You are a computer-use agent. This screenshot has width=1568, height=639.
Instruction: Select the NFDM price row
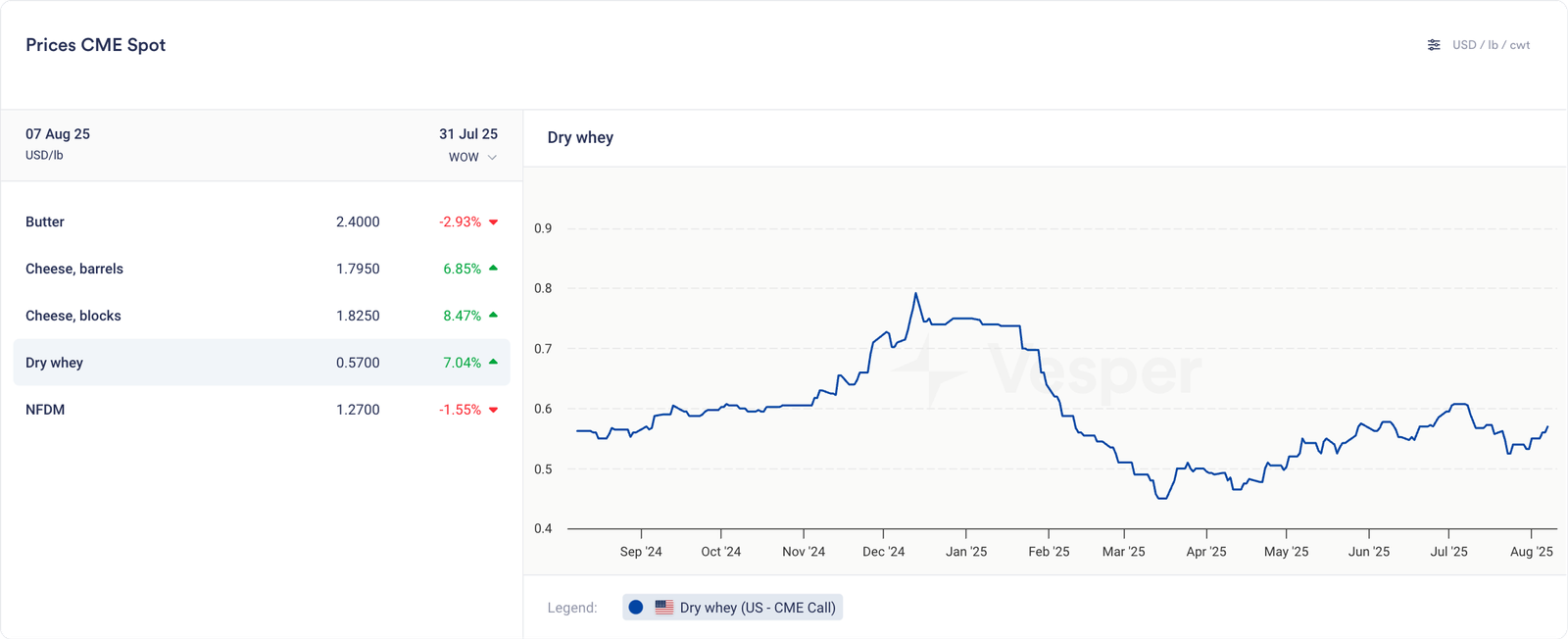point(261,410)
